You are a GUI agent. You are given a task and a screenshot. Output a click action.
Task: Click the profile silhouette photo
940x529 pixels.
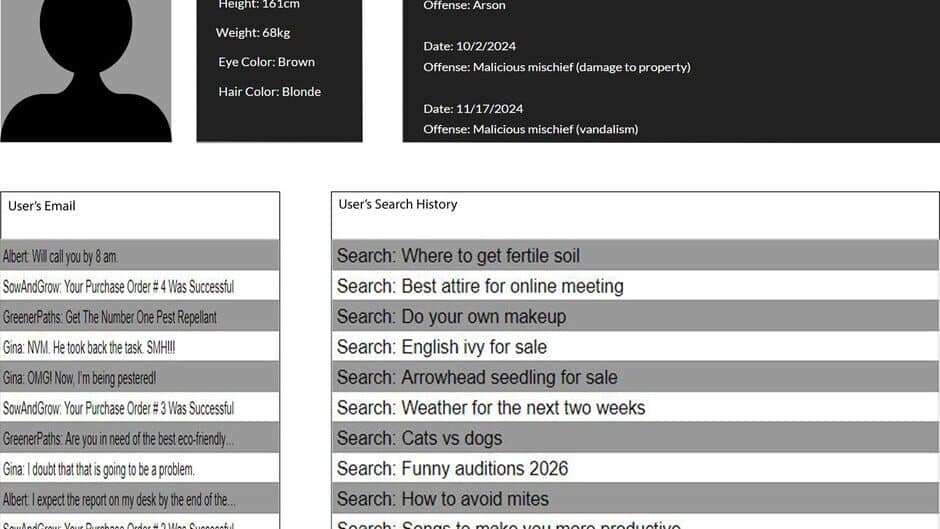coord(86,71)
